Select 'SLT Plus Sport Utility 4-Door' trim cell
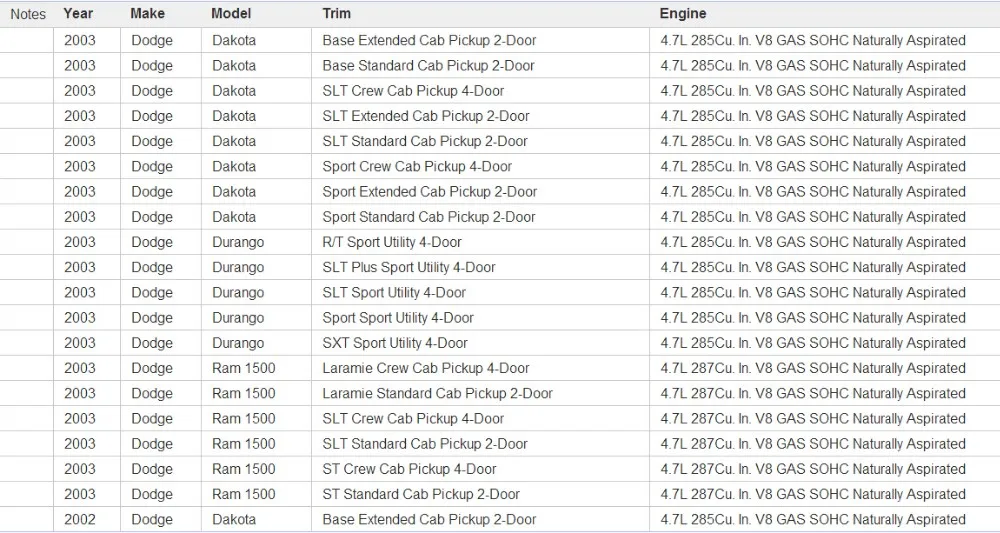The image size is (1000, 533). (x=409, y=267)
